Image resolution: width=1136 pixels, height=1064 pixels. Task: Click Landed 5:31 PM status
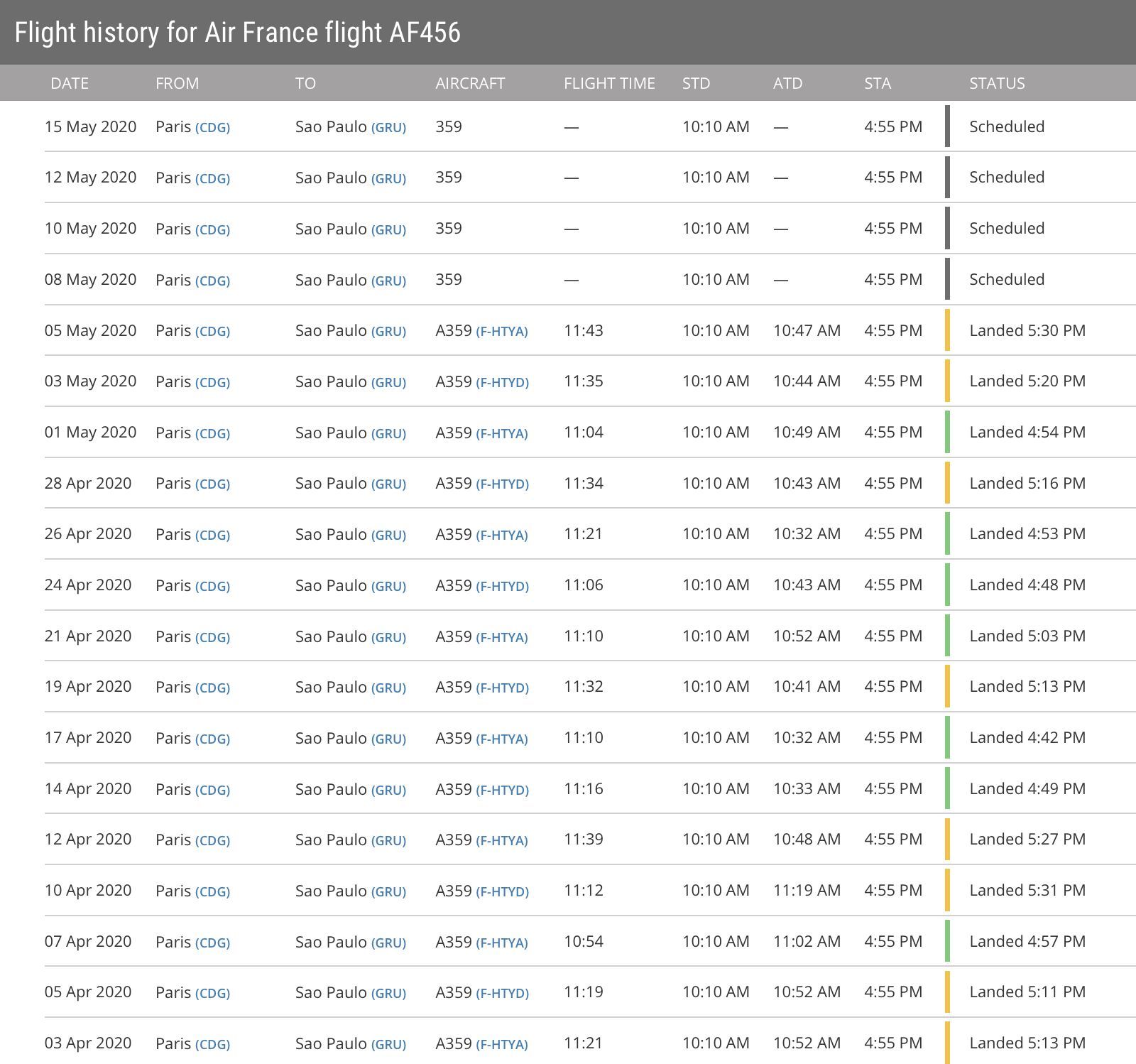point(1027,890)
